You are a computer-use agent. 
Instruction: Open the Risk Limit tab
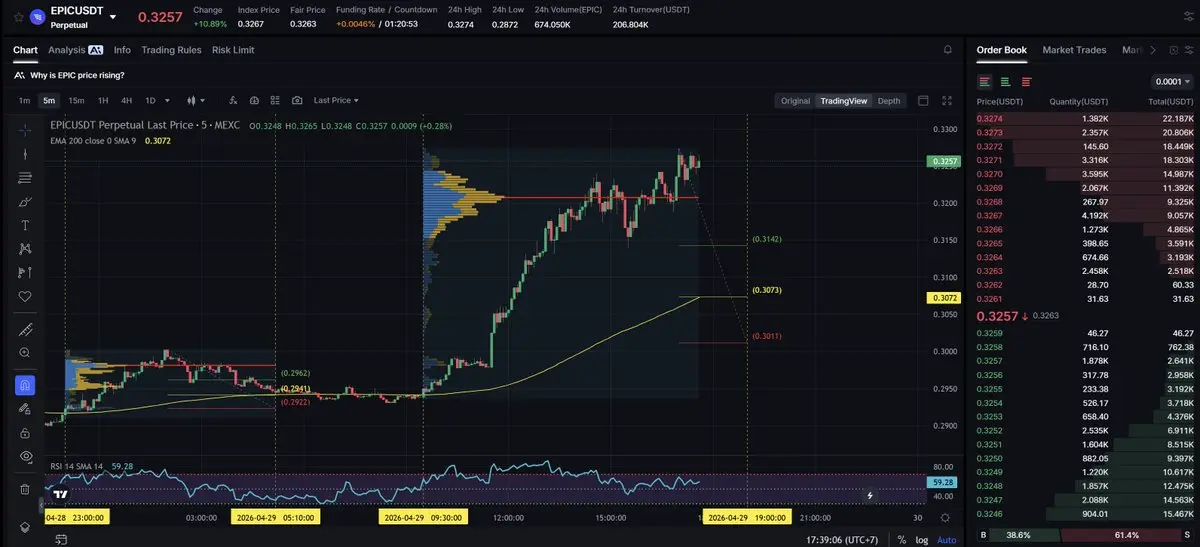click(233, 49)
